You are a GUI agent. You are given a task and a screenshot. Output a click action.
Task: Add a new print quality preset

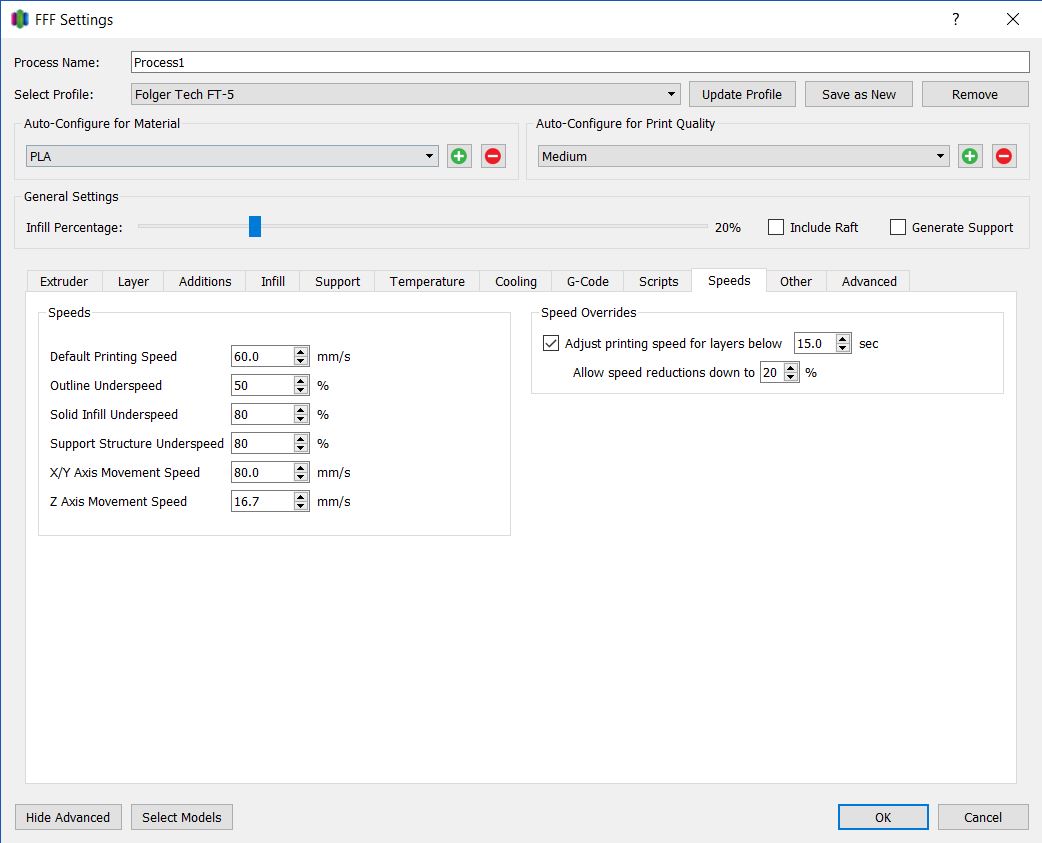pyautogui.click(x=970, y=156)
